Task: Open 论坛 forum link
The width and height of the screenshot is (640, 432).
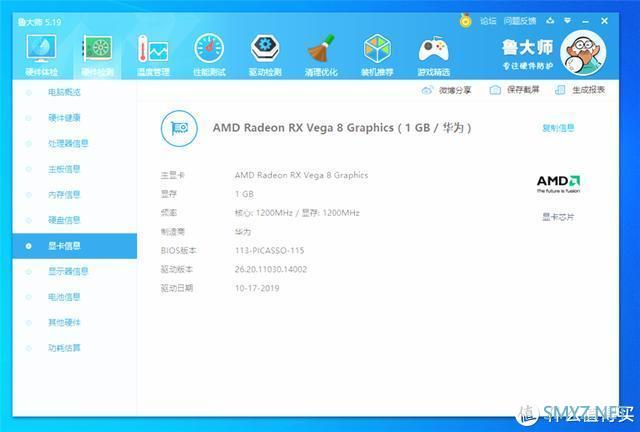Action: point(488,21)
